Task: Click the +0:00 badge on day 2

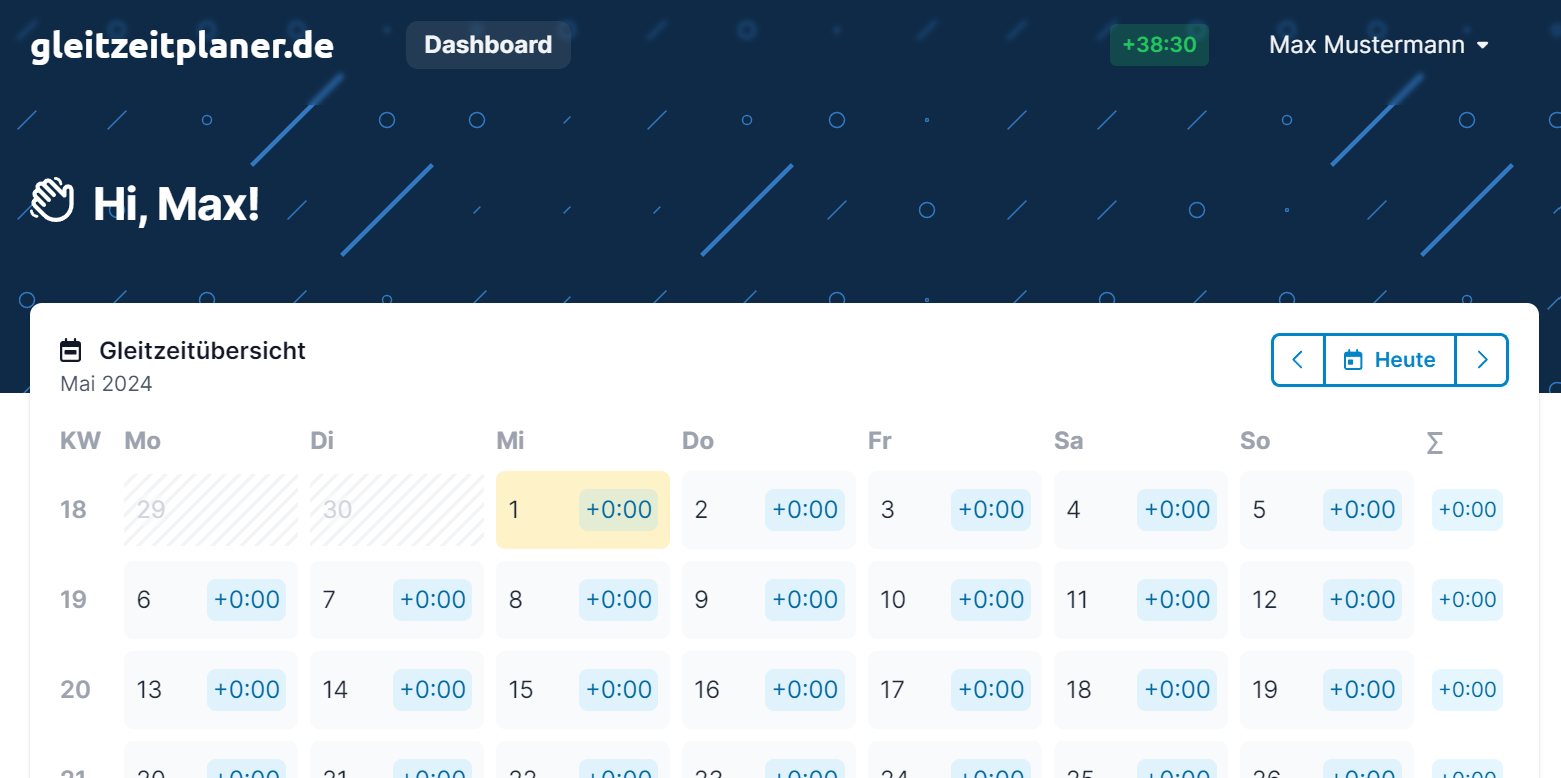Action: (805, 510)
